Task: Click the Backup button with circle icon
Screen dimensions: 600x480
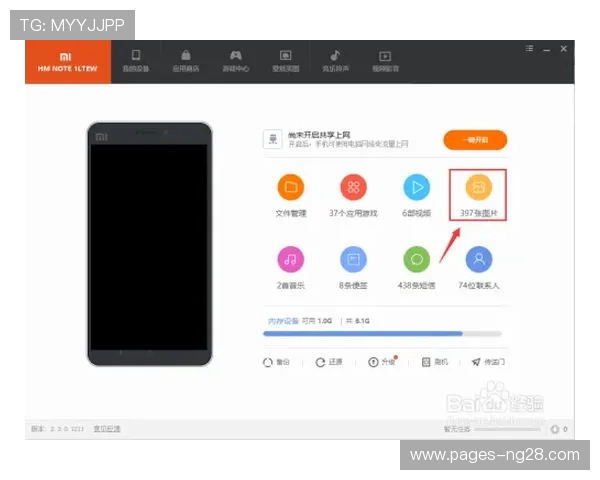Action: pyautogui.click(x=276, y=362)
